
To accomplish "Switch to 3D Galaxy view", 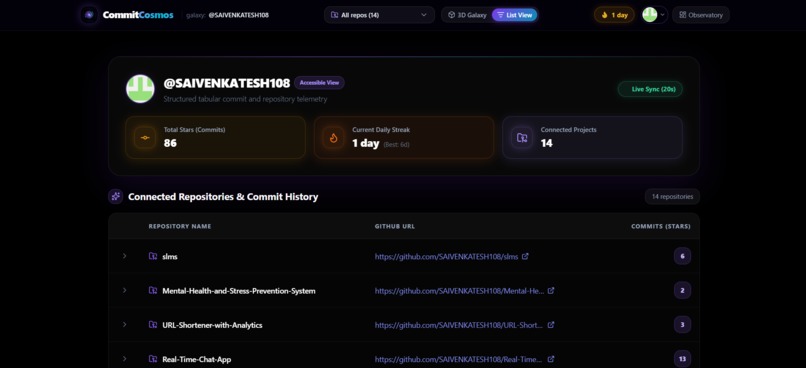I will click(467, 15).
